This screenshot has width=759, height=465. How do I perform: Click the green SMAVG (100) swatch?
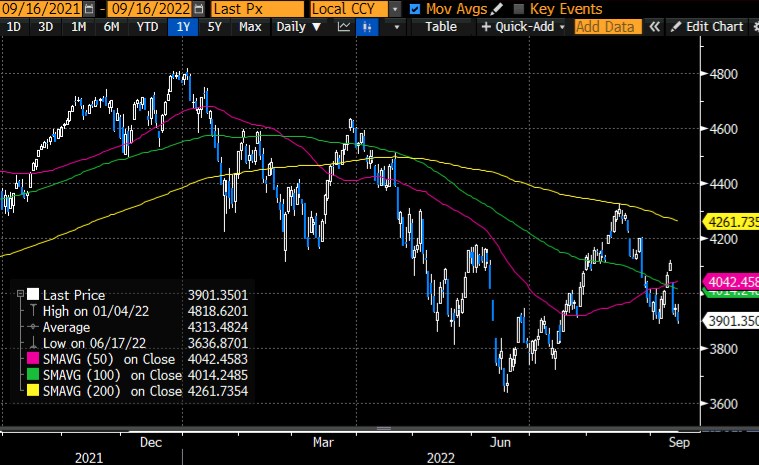coord(33,375)
